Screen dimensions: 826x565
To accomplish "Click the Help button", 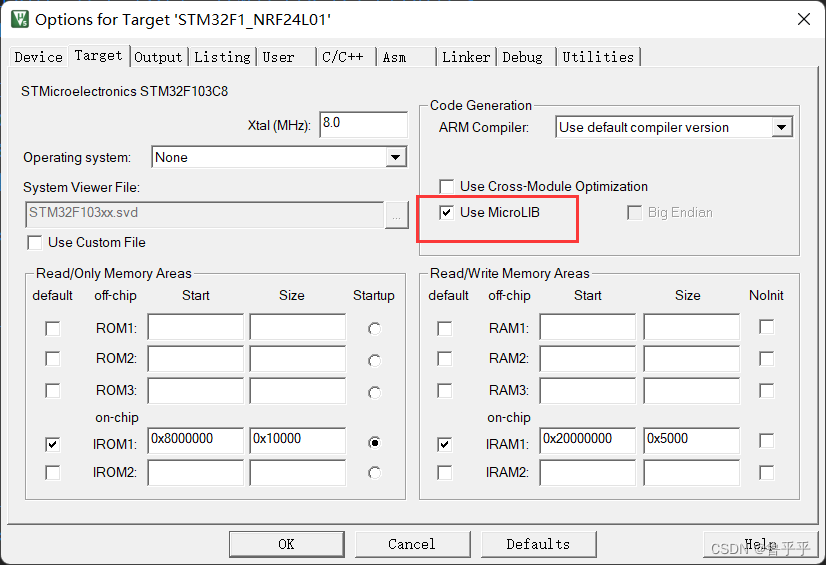I will tap(761, 544).
